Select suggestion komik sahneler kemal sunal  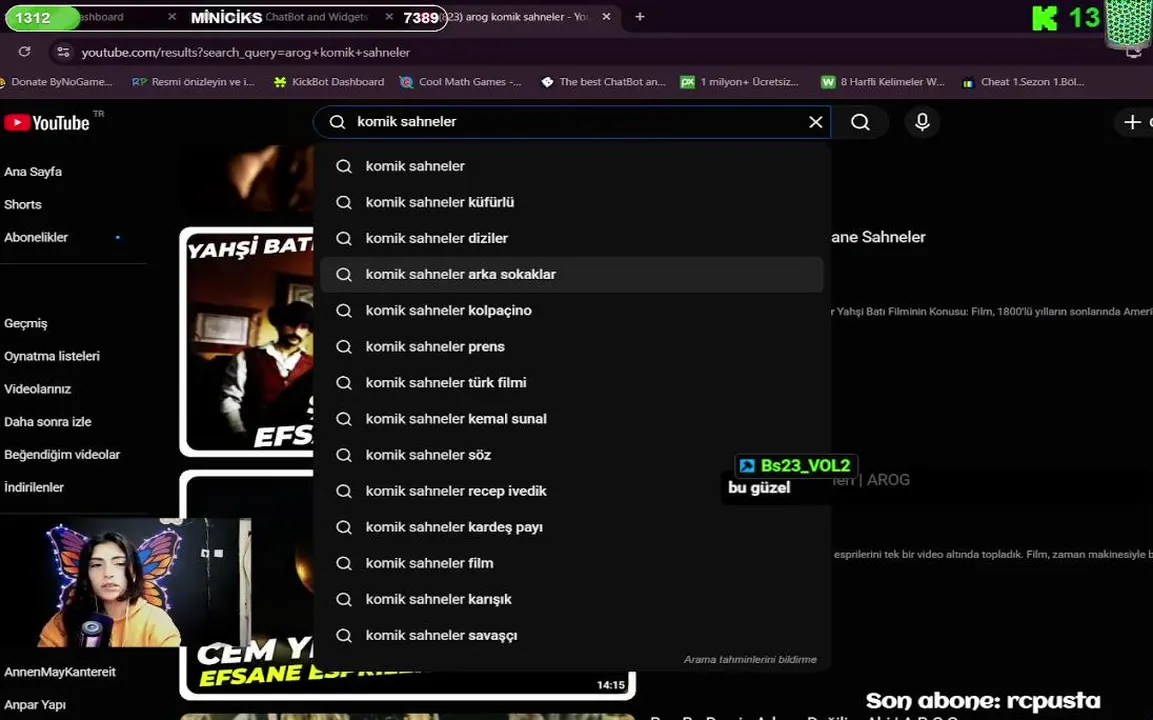click(x=572, y=418)
